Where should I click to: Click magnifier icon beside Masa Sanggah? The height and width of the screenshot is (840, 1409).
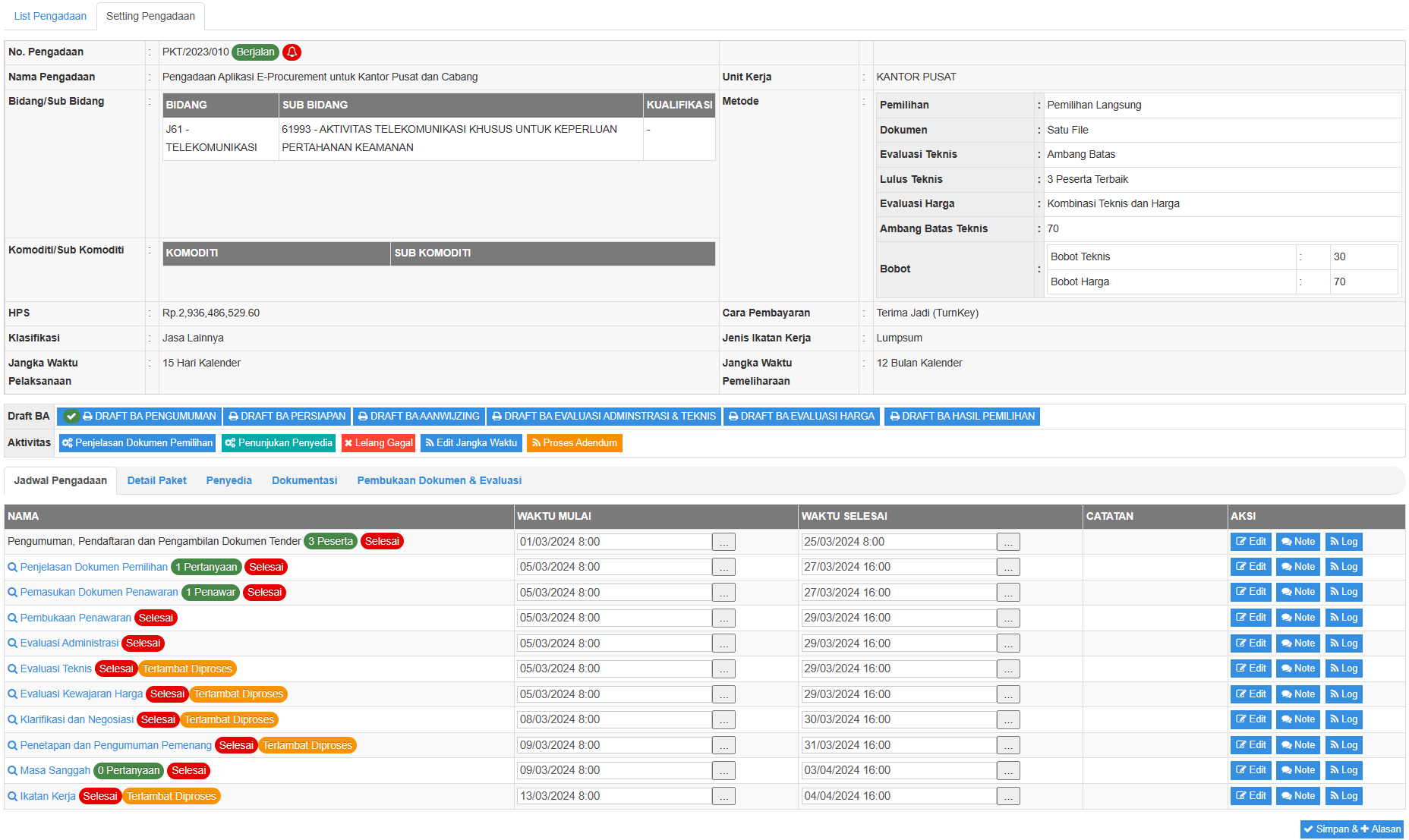[12, 771]
